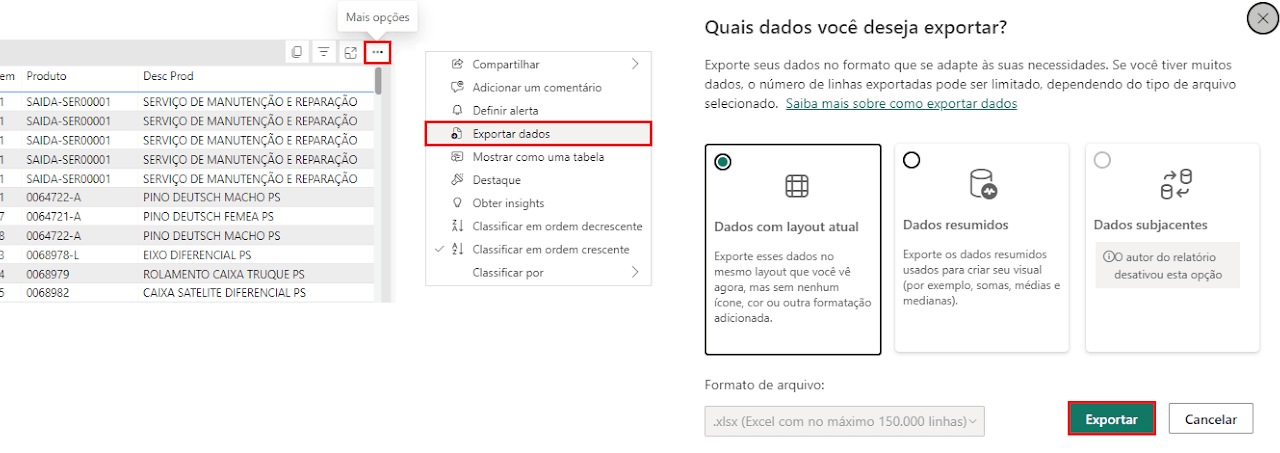Image resolution: width=1280 pixels, height=453 pixels.
Task: Expand the Classificar por submenu
Action: point(539,272)
